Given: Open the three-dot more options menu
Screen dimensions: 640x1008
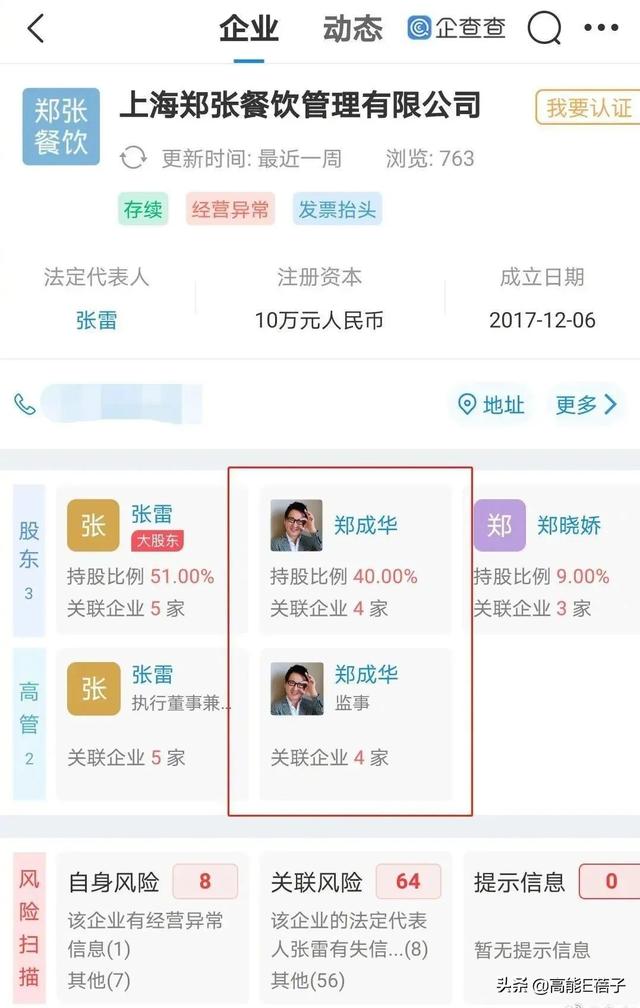Looking at the screenshot, I should (601, 28).
